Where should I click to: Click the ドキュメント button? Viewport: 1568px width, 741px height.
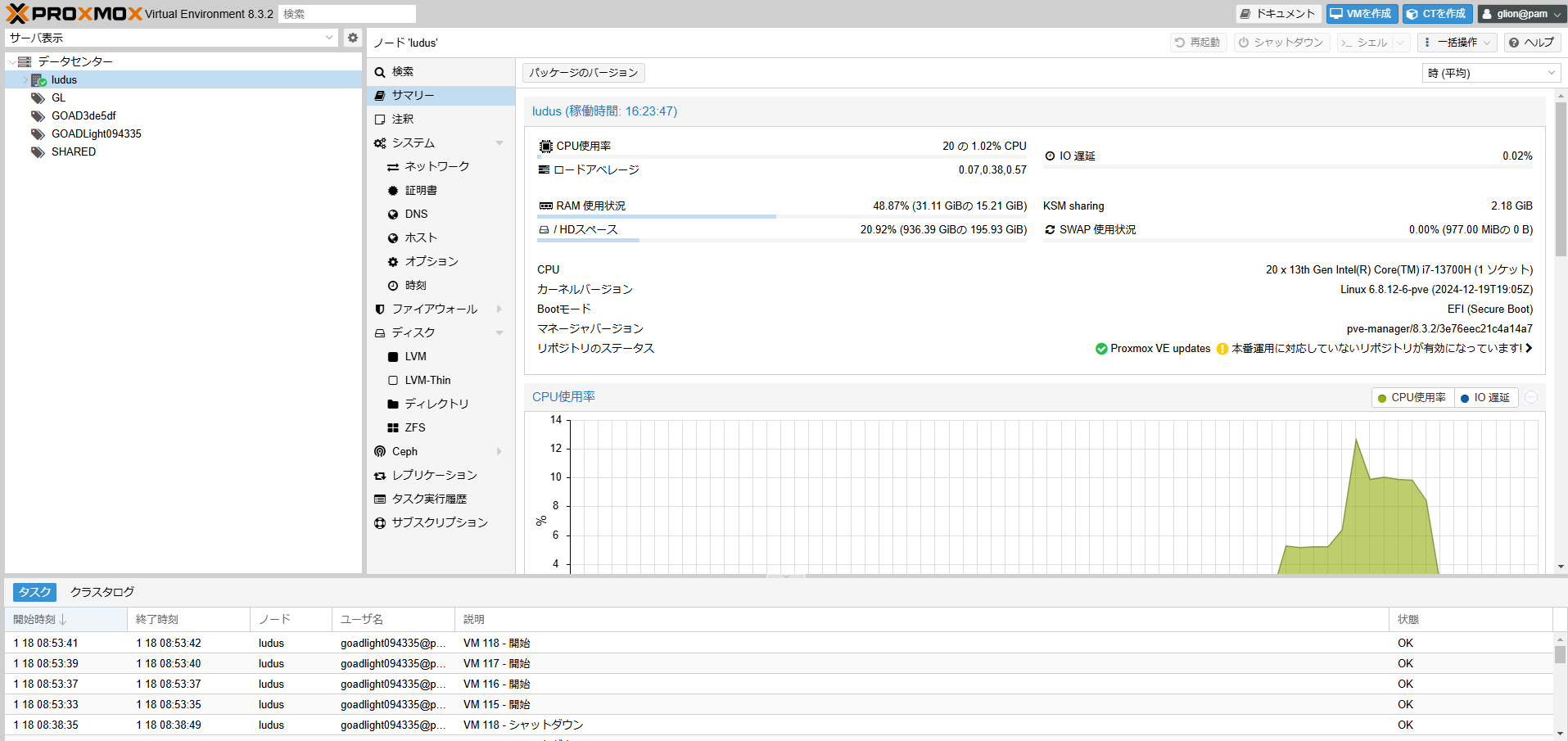click(1277, 14)
